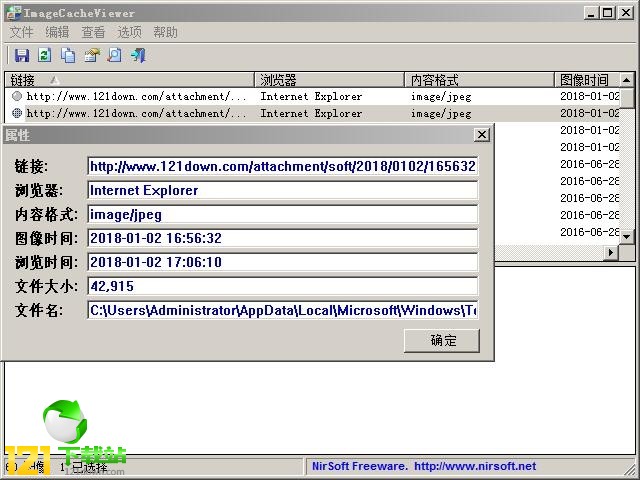The image size is (640, 480).
Task: Open the 帮助 menu
Action: tap(165, 32)
